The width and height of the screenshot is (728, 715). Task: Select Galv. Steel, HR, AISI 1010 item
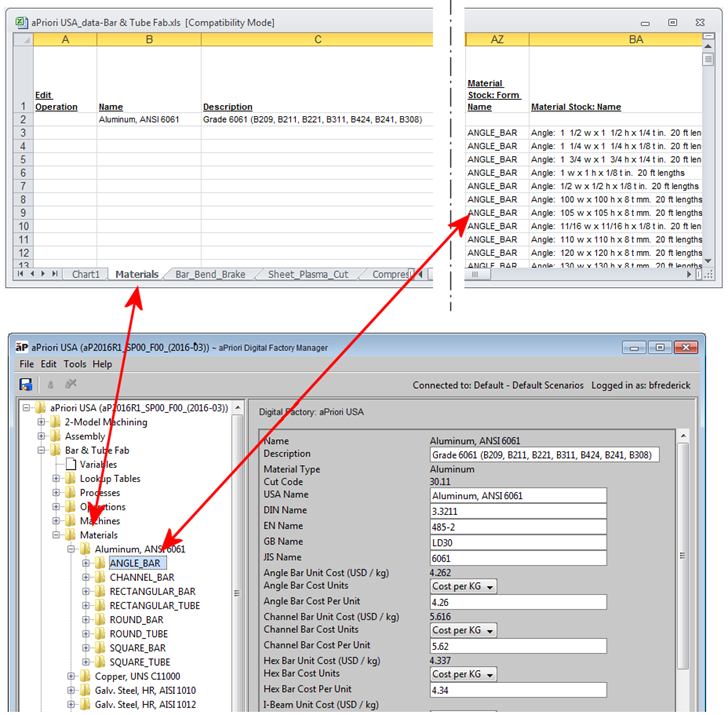coord(145,690)
